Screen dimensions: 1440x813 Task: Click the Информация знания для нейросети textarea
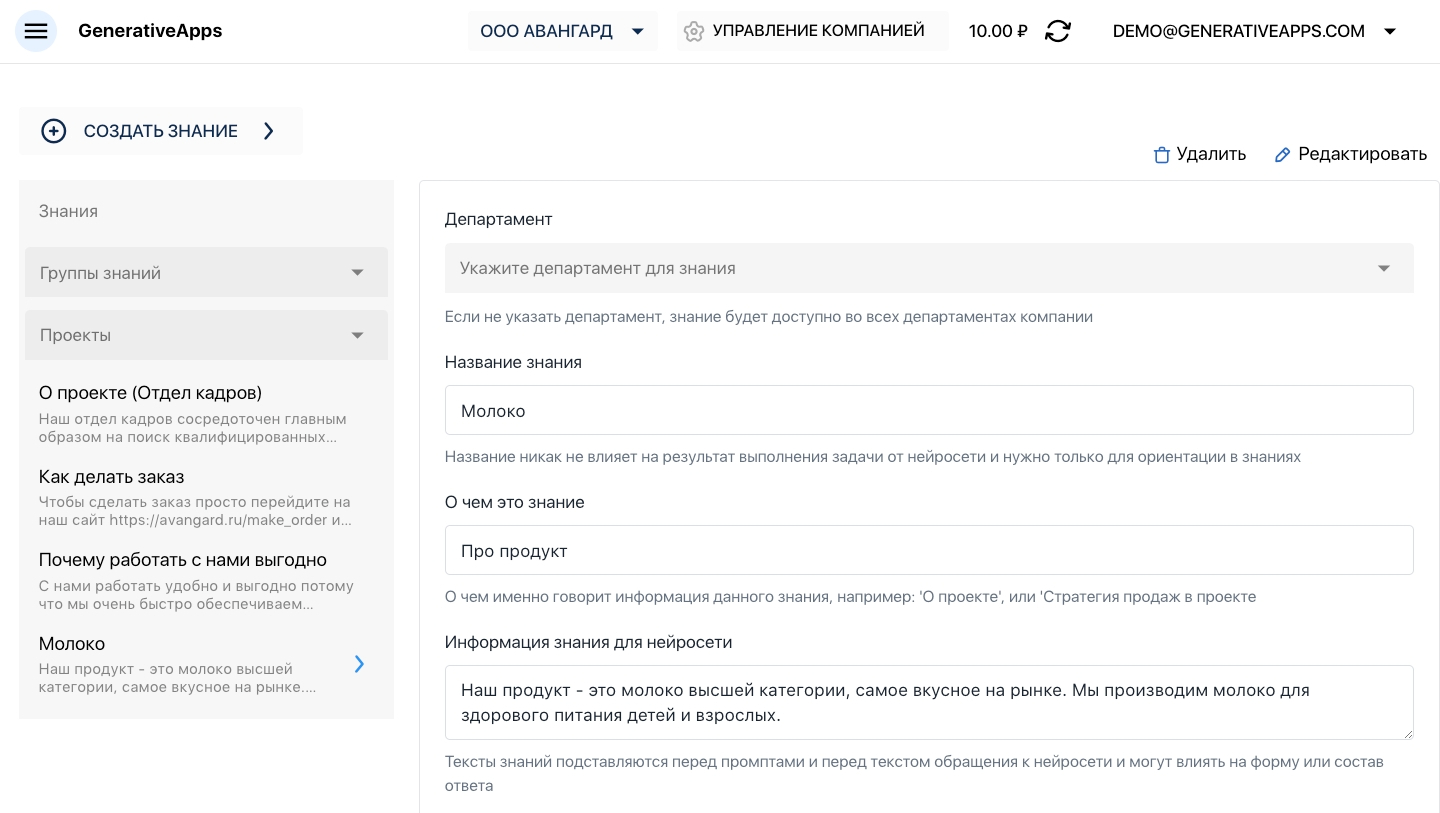tap(929, 702)
